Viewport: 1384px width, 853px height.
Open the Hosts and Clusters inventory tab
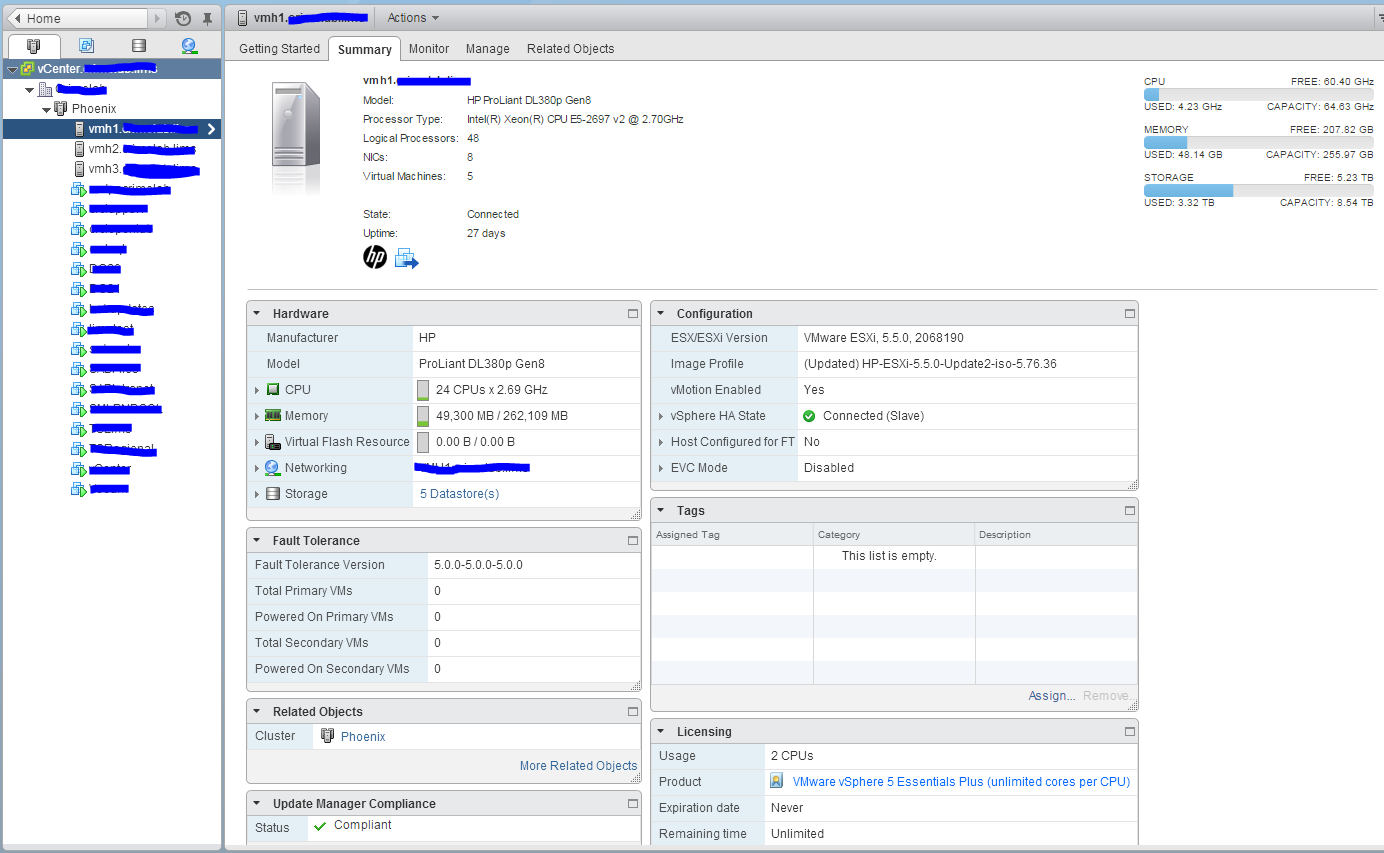(x=34, y=46)
